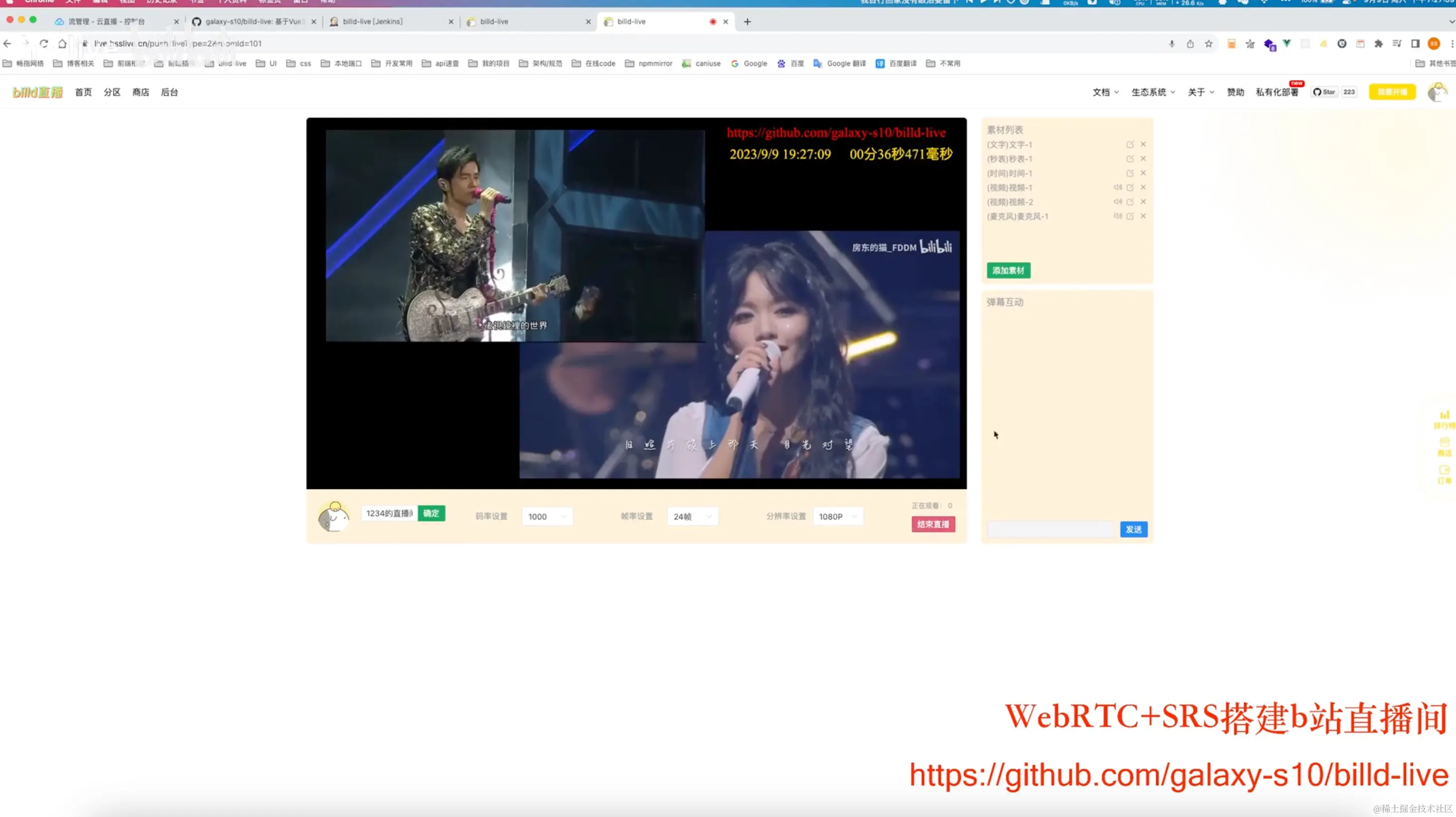This screenshot has height=817, width=1456.
Task: Open the media control playlist icon
Action: coord(1397,43)
